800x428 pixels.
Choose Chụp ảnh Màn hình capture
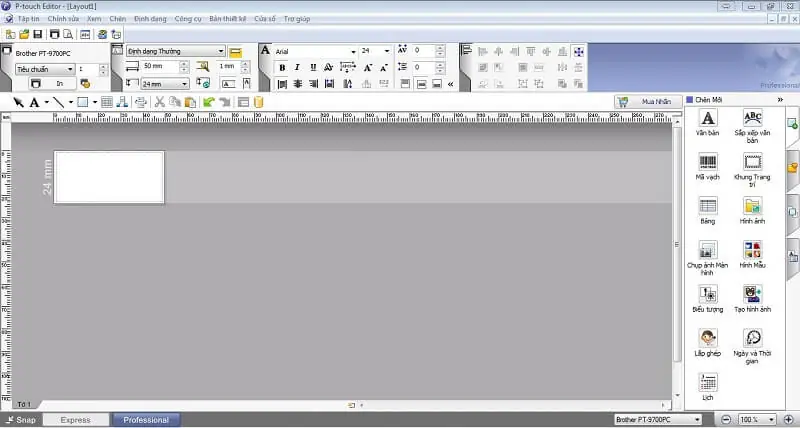(708, 258)
